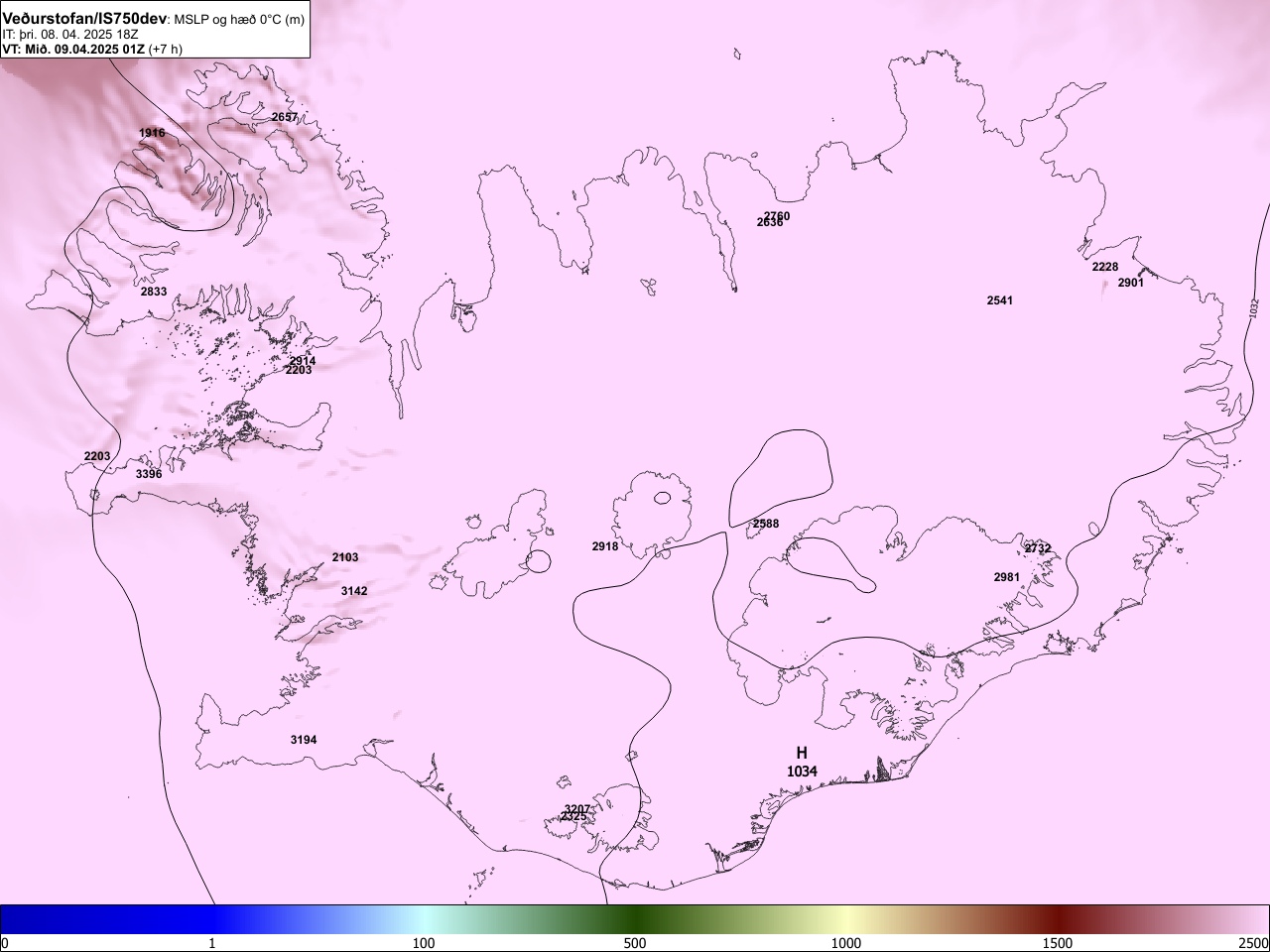Click the 3207 value in the south
This screenshot has height=952, width=1270.
click(577, 809)
